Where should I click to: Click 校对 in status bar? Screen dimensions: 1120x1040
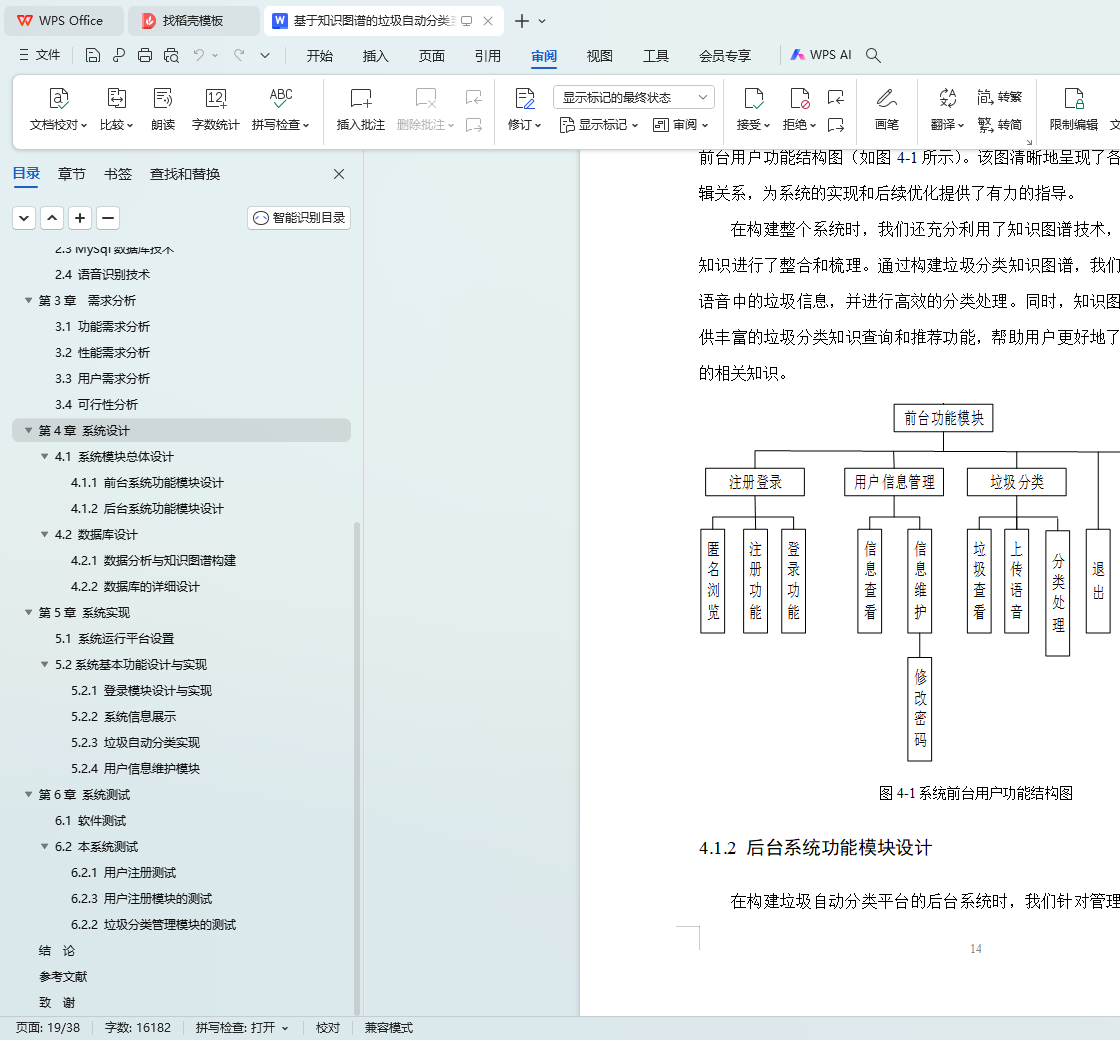(x=328, y=1028)
